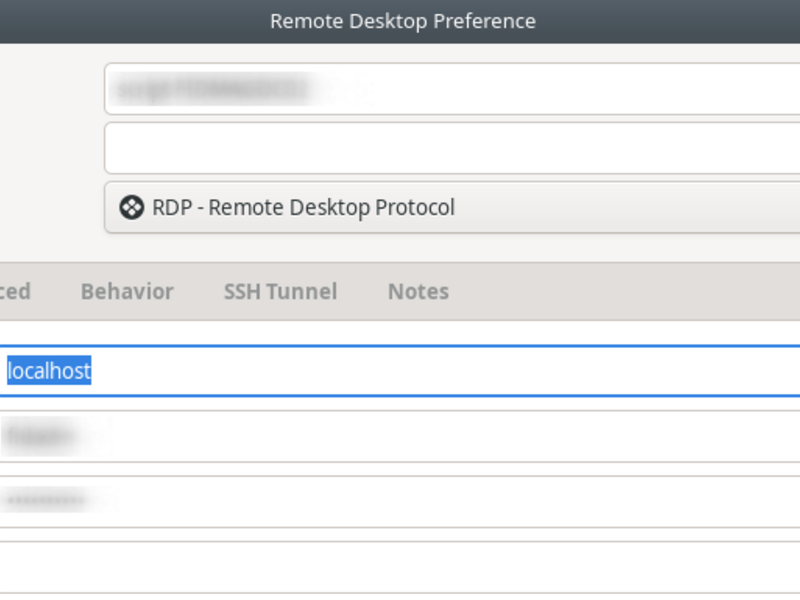
Task: Go to the partially visible Advanced tab
Action: [15, 292]
